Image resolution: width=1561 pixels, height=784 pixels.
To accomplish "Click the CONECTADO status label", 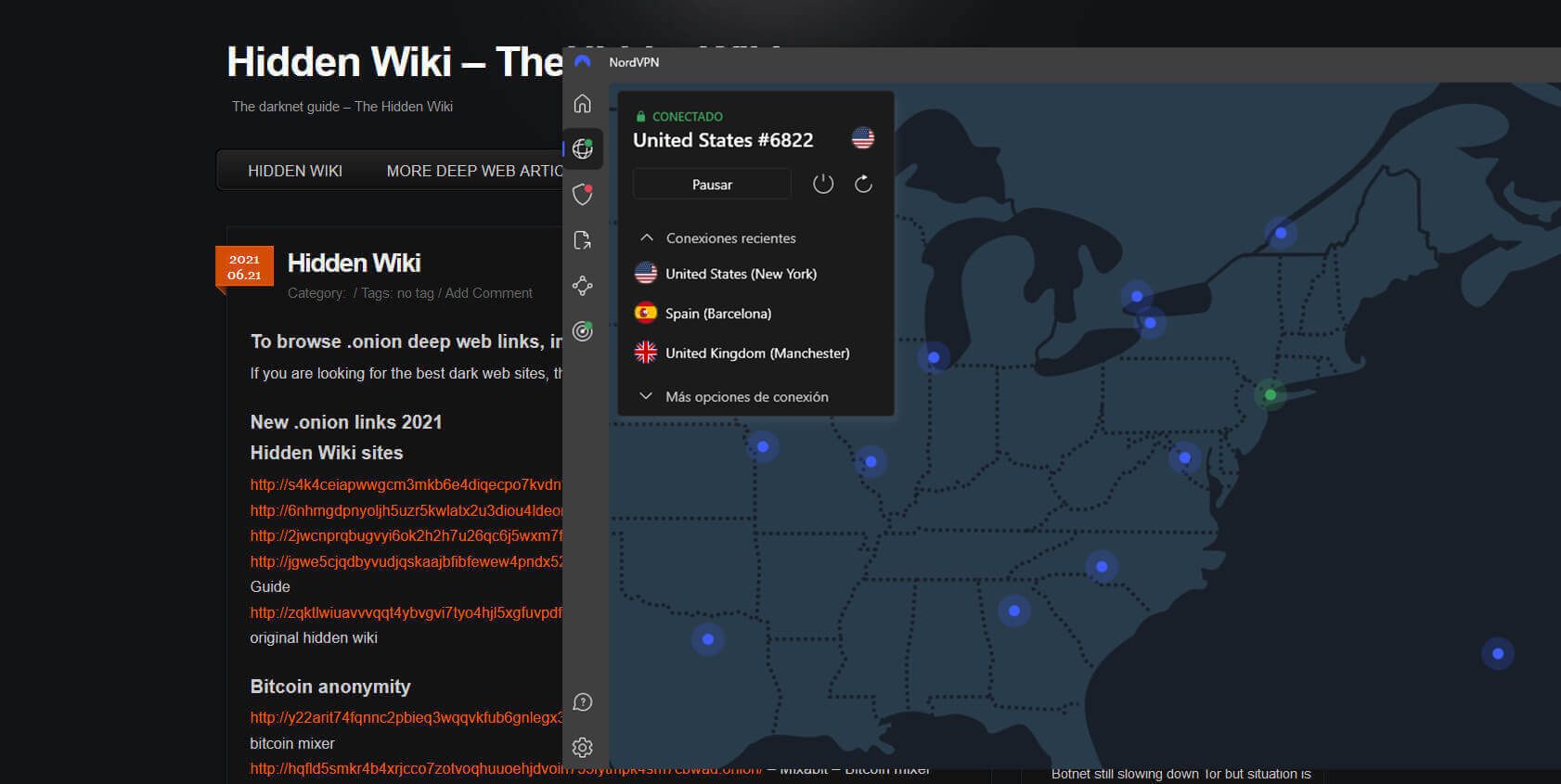I will point(687,117).
